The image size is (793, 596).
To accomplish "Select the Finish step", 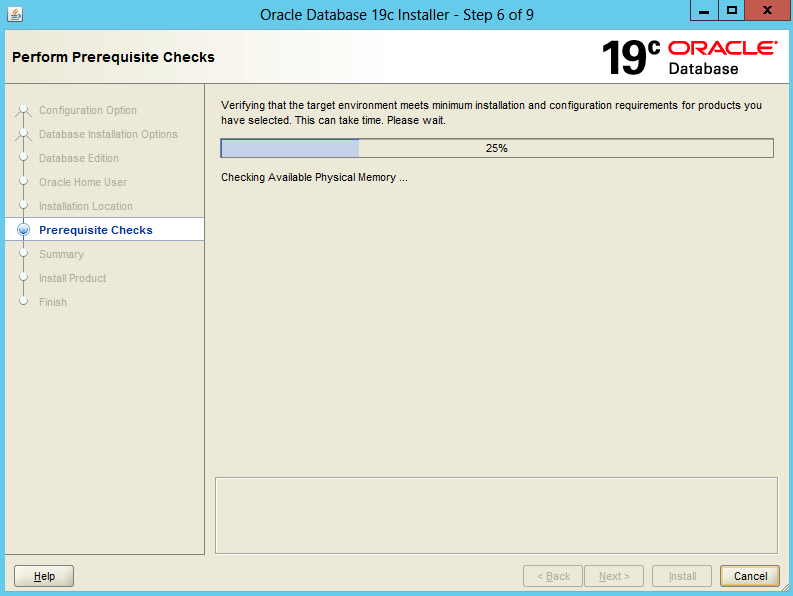I will tap(53, 302).
